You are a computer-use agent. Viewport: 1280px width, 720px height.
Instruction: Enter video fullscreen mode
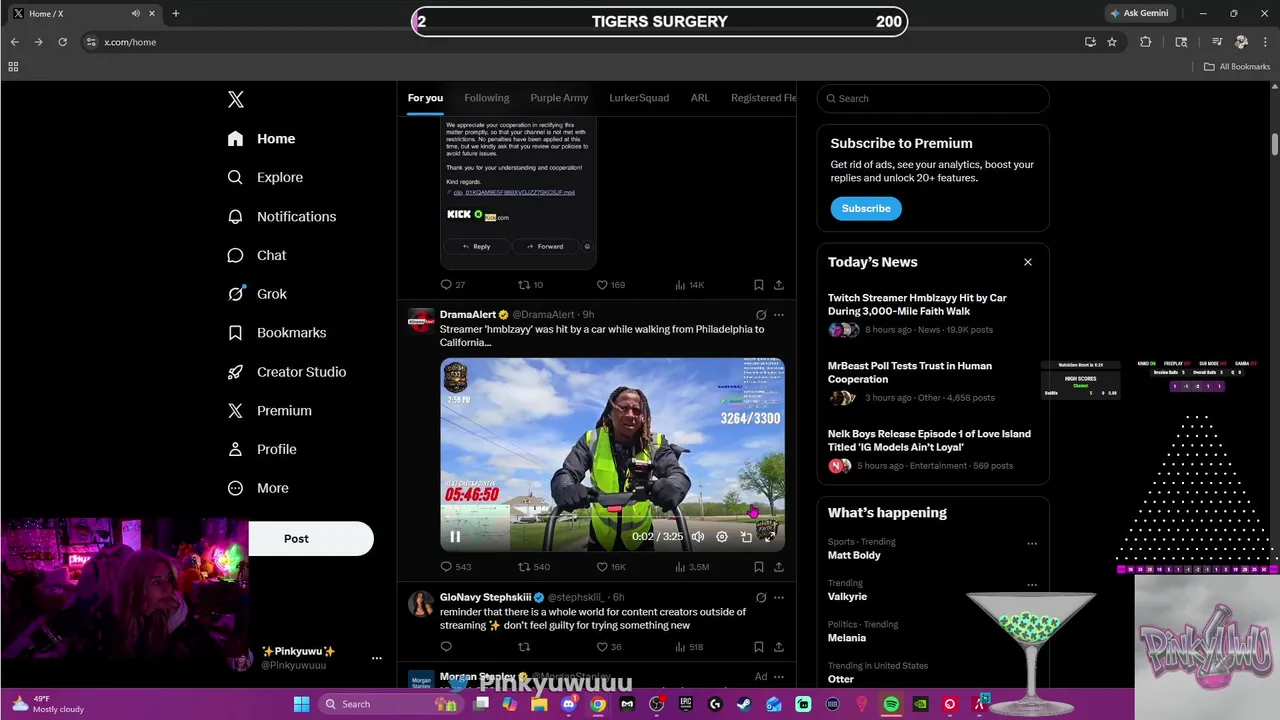pos(770,537)
